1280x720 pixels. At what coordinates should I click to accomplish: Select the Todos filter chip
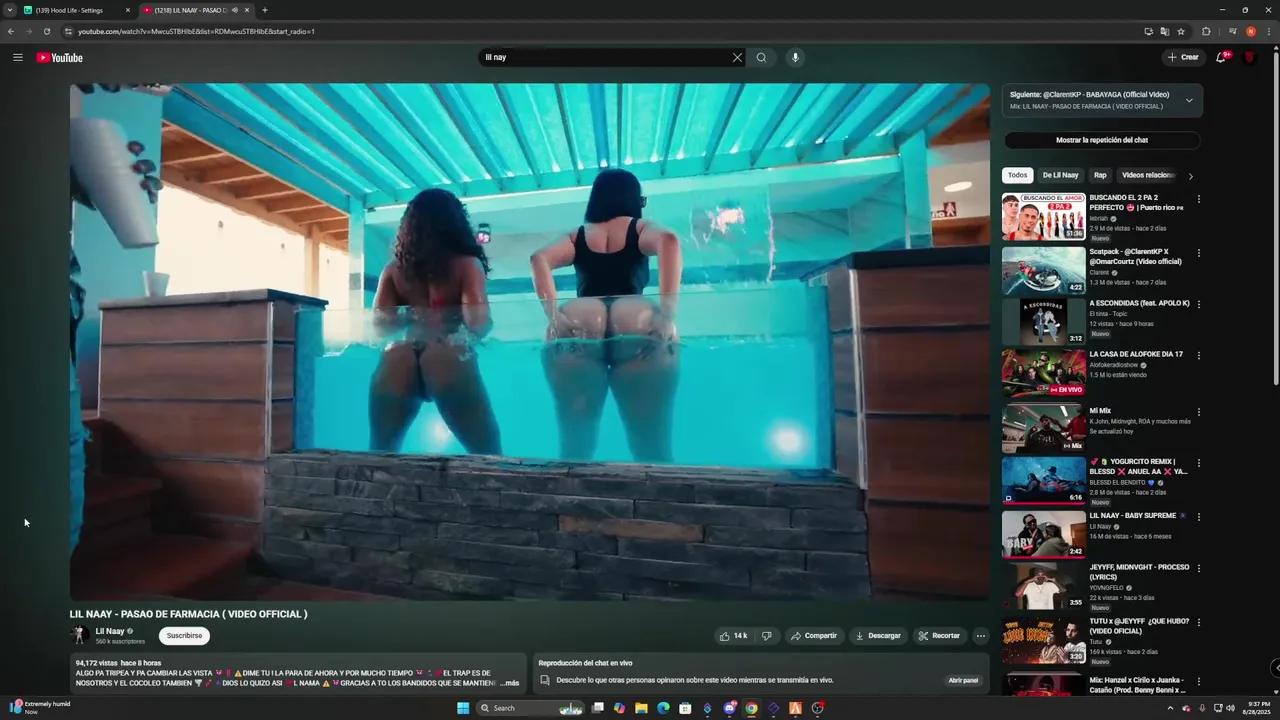pyautogui.click(x=1017, y=175)
